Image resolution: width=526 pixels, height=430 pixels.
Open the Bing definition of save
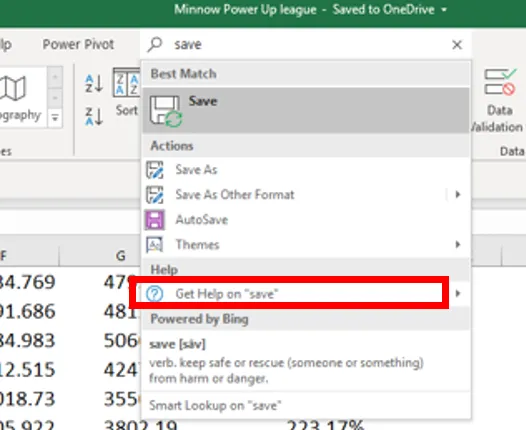[x=306, y=361]
